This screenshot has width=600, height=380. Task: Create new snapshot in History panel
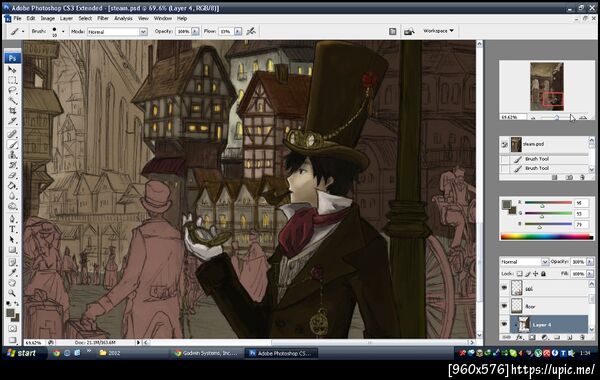point(569,178)
